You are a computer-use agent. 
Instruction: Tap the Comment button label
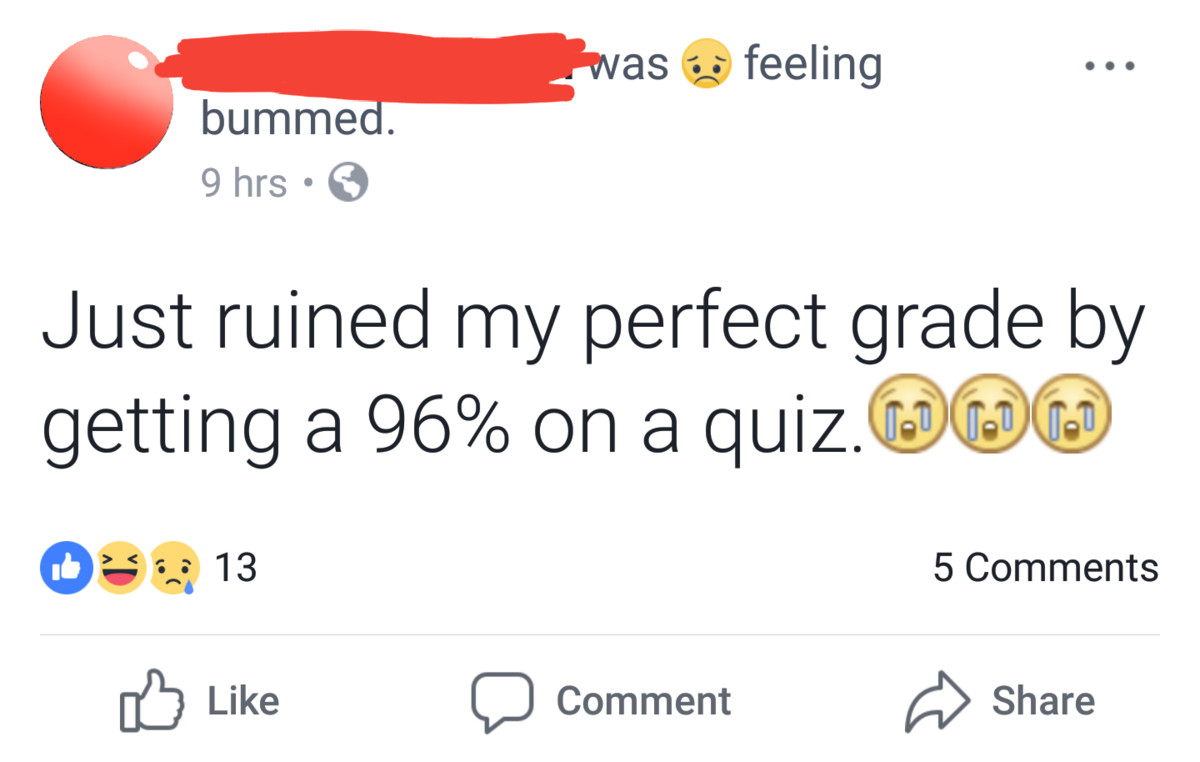coord(643,700)
